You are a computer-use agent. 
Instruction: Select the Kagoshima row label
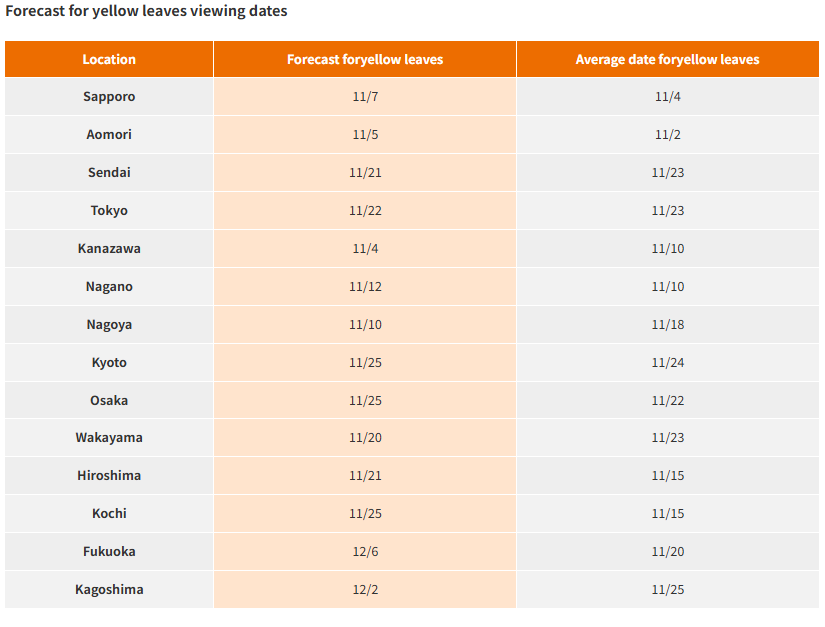pyautogui.click(x=109, y=590)
